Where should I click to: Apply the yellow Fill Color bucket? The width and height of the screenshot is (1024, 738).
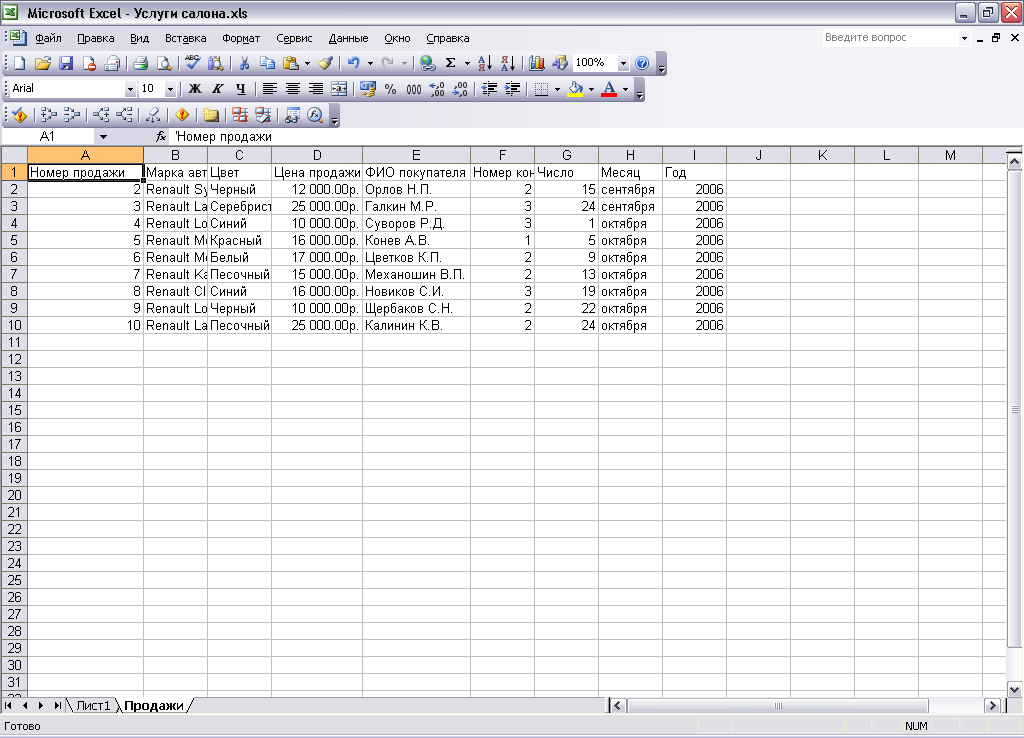[x=575, y=89]
